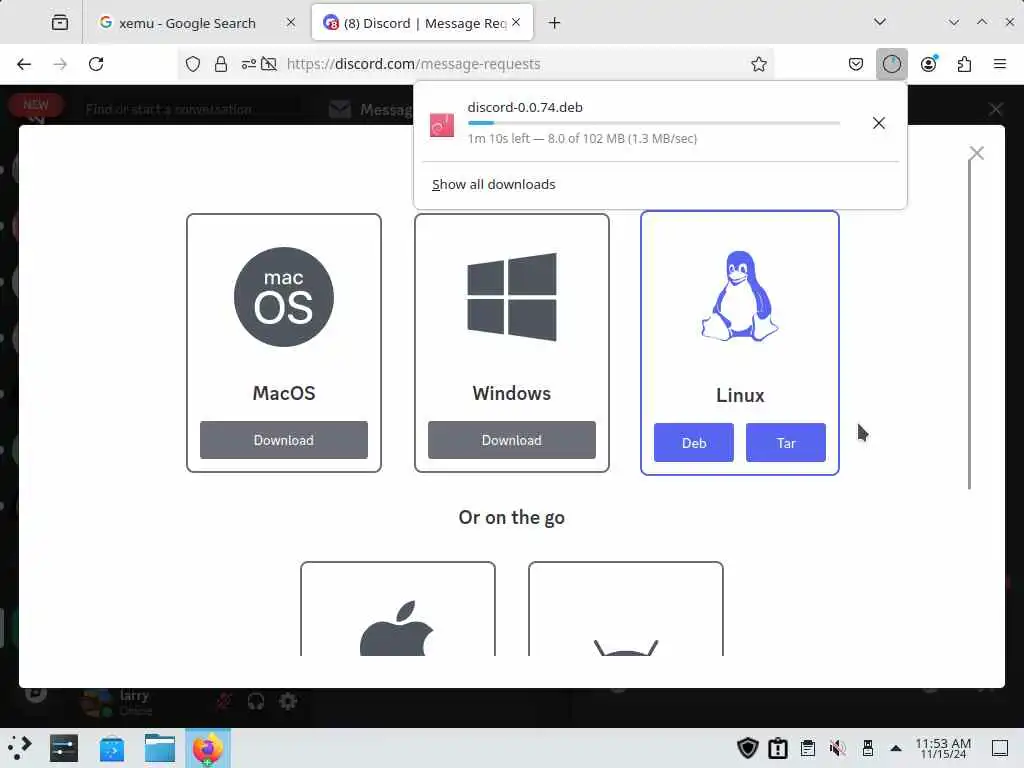Download Discord for MacOS
The width and height of the screenshot is (1024, 768).
tap(283, 440)
